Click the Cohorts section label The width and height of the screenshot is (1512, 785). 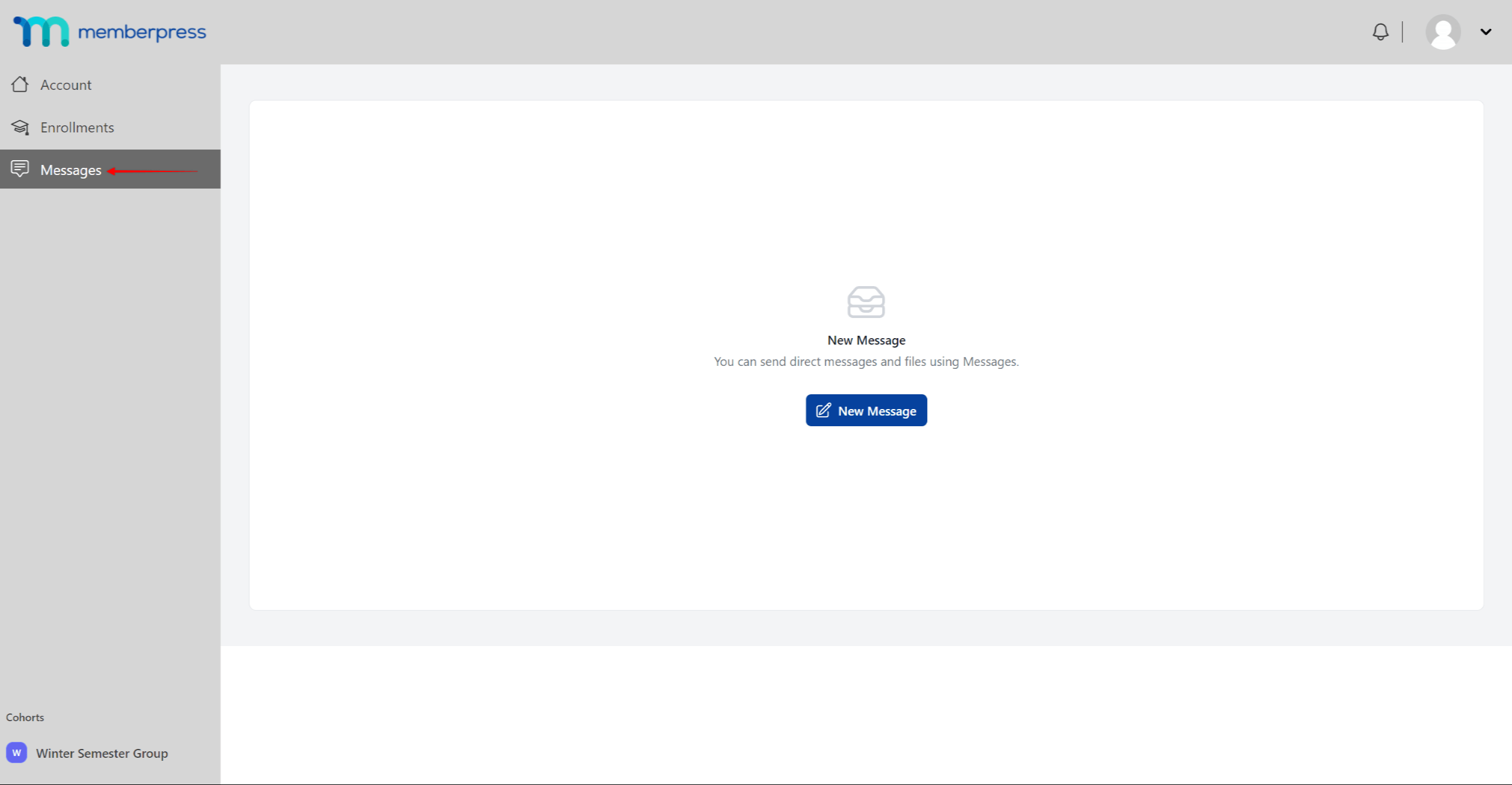click(25, 717)
